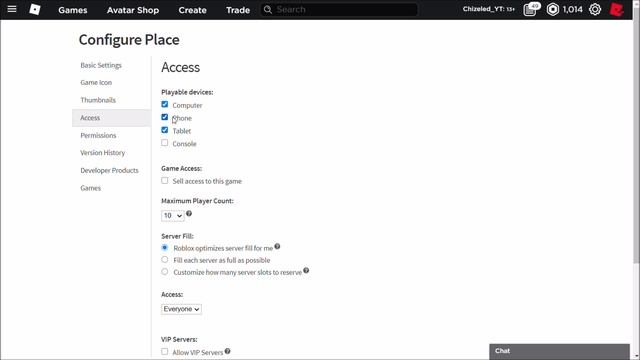This screenshot has width=640, height=360.
Task: Select Customize how many server slots to reserve
Action: pos(164,272)
